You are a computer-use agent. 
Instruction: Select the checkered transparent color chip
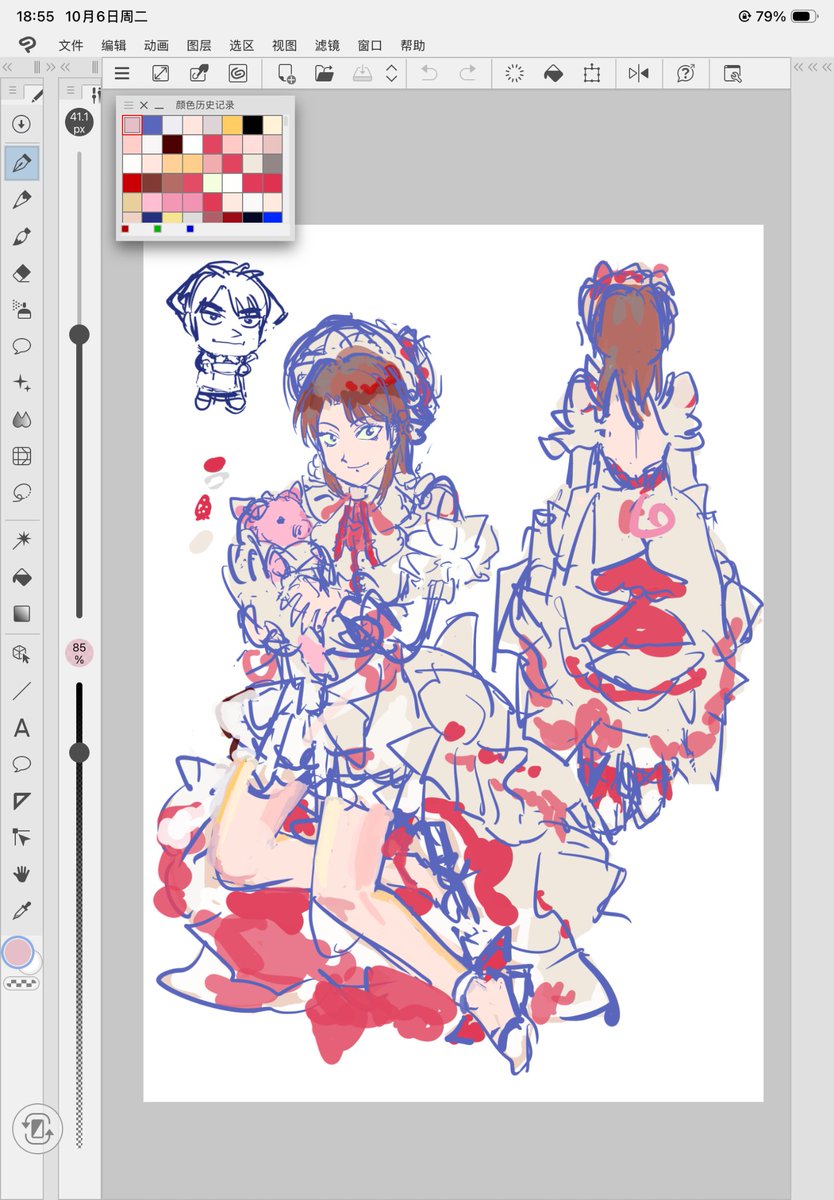pos(20,984)
